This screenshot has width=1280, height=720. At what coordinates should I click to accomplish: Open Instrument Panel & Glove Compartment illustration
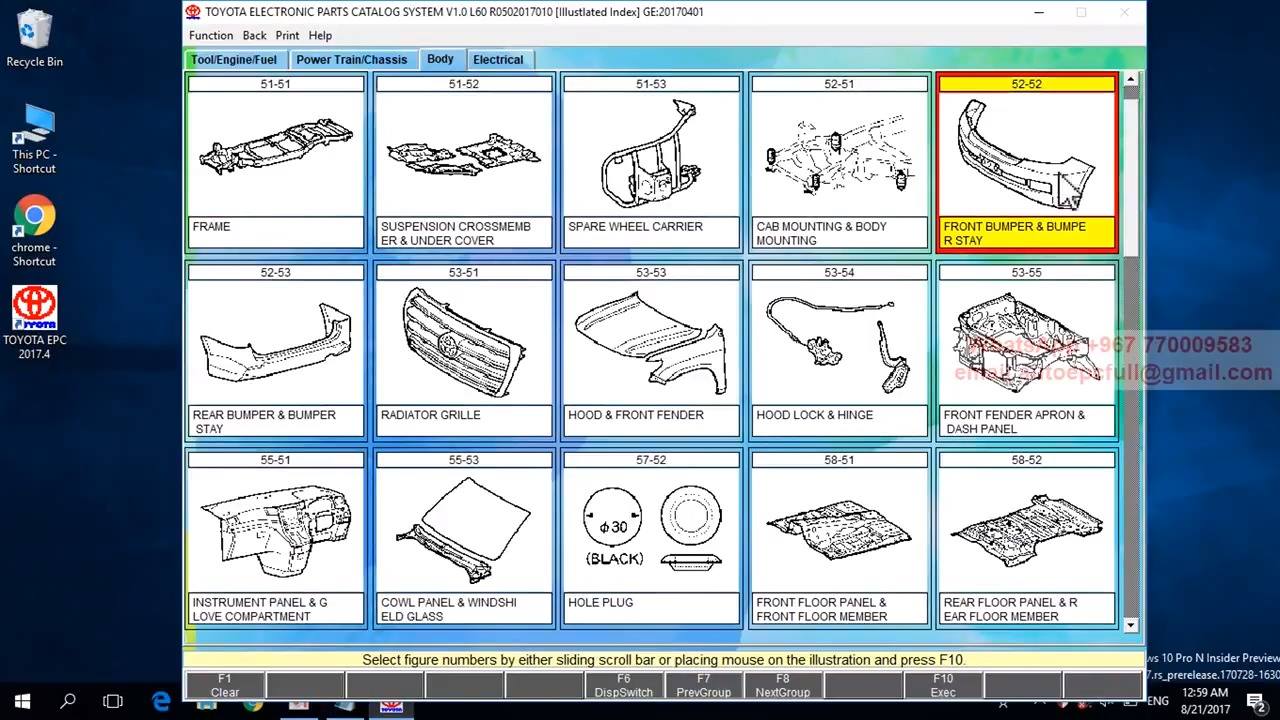click(276, 538)
